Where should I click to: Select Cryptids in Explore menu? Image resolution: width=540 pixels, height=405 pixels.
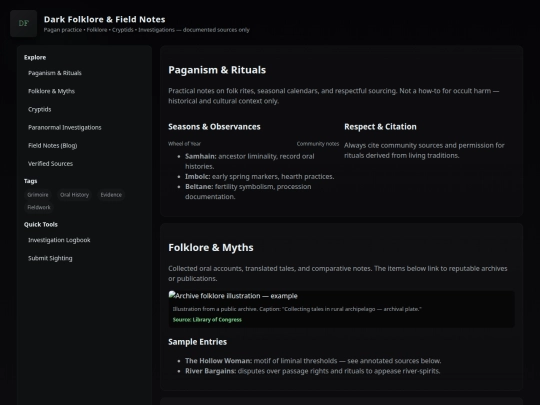40,110
